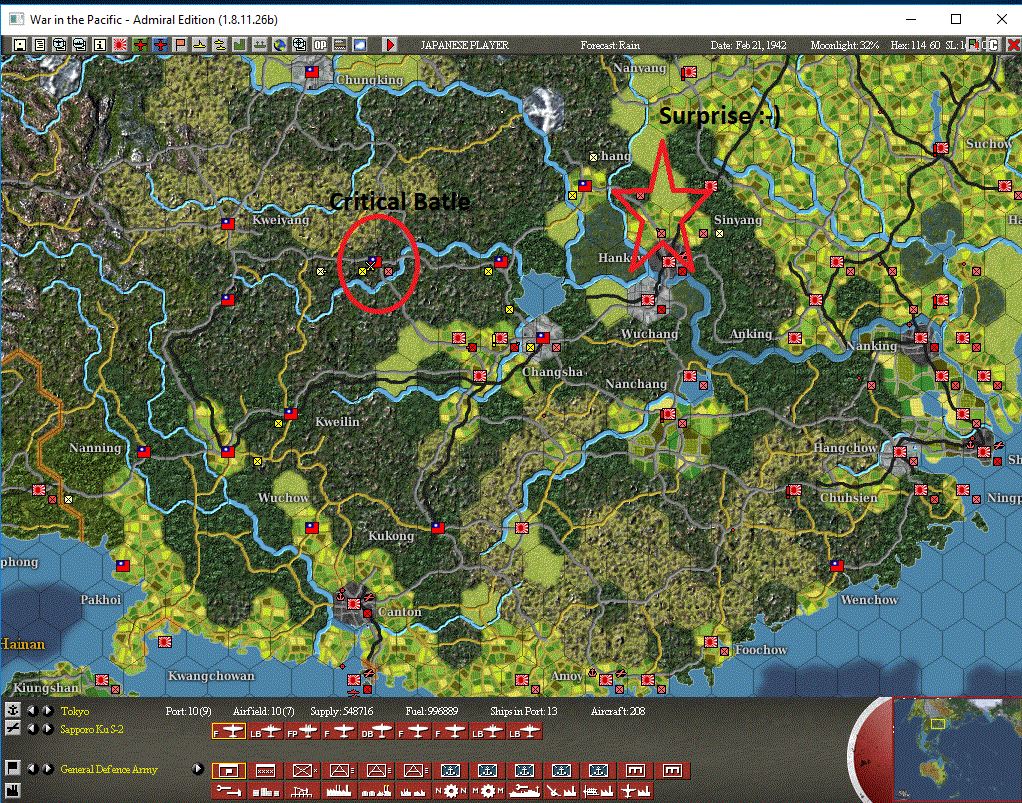Click red plane on green toolbar icon
This screenshot has height=803, width=1022.
[140, 45]
